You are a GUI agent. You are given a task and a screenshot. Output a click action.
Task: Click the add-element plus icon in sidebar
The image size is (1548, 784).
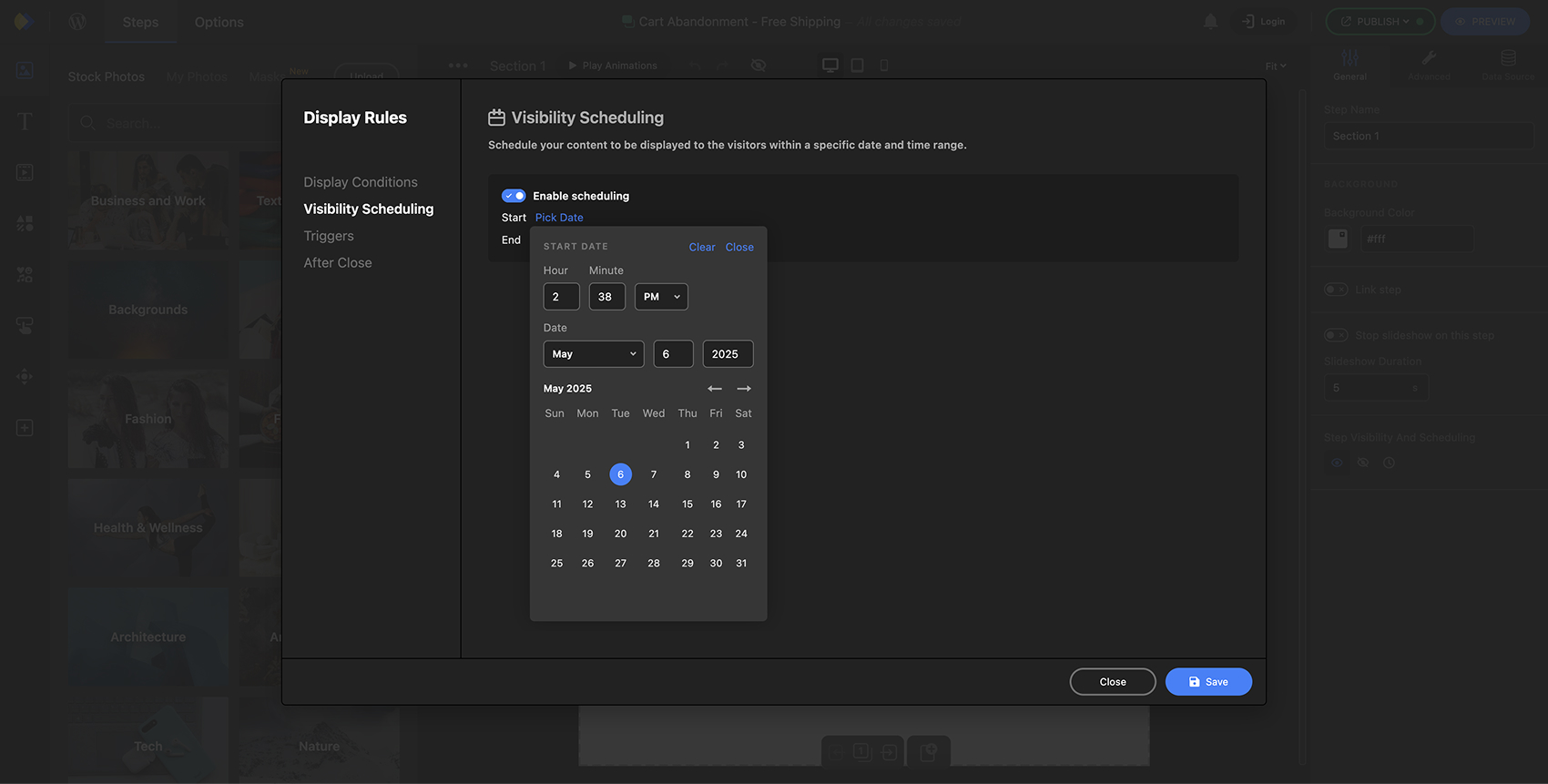pos(25,428)
